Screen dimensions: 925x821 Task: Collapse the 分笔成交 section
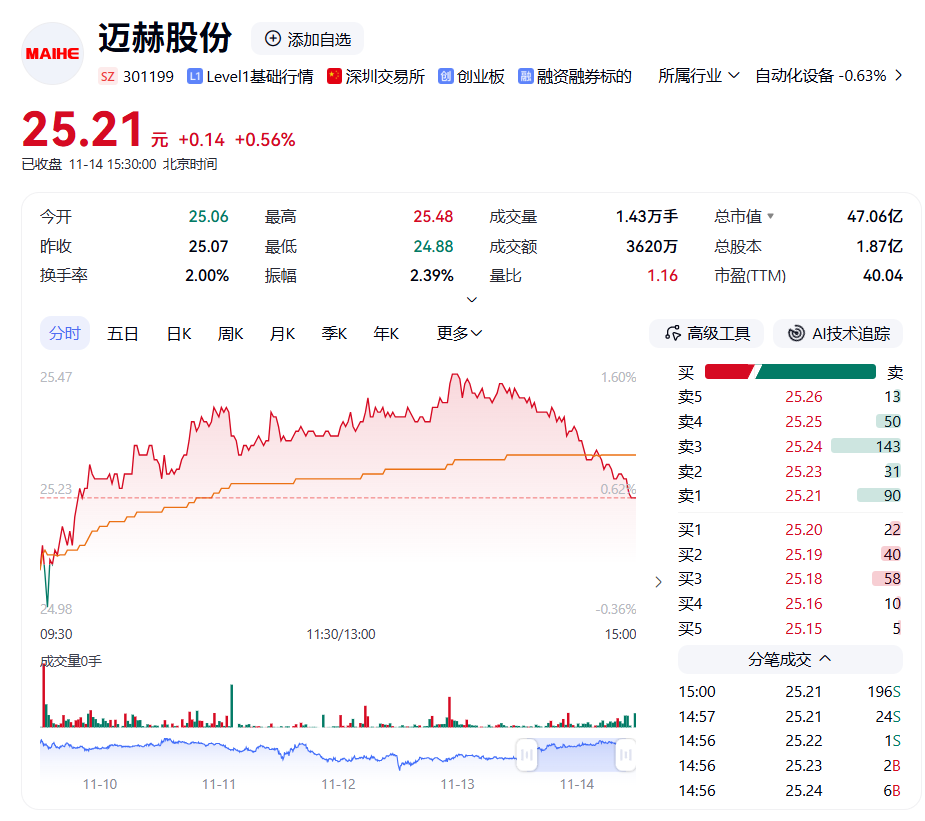(825, 659)
